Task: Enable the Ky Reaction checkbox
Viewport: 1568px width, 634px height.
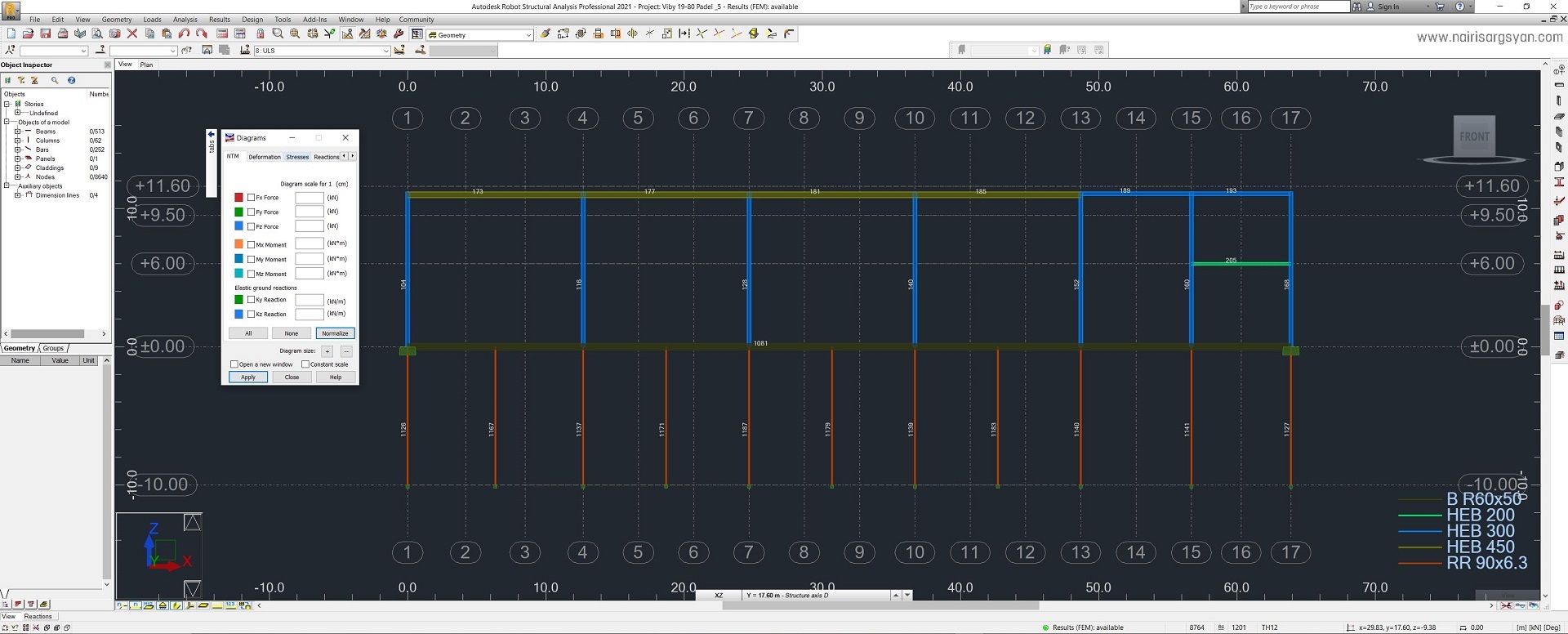Action: [x=252, y=300]
